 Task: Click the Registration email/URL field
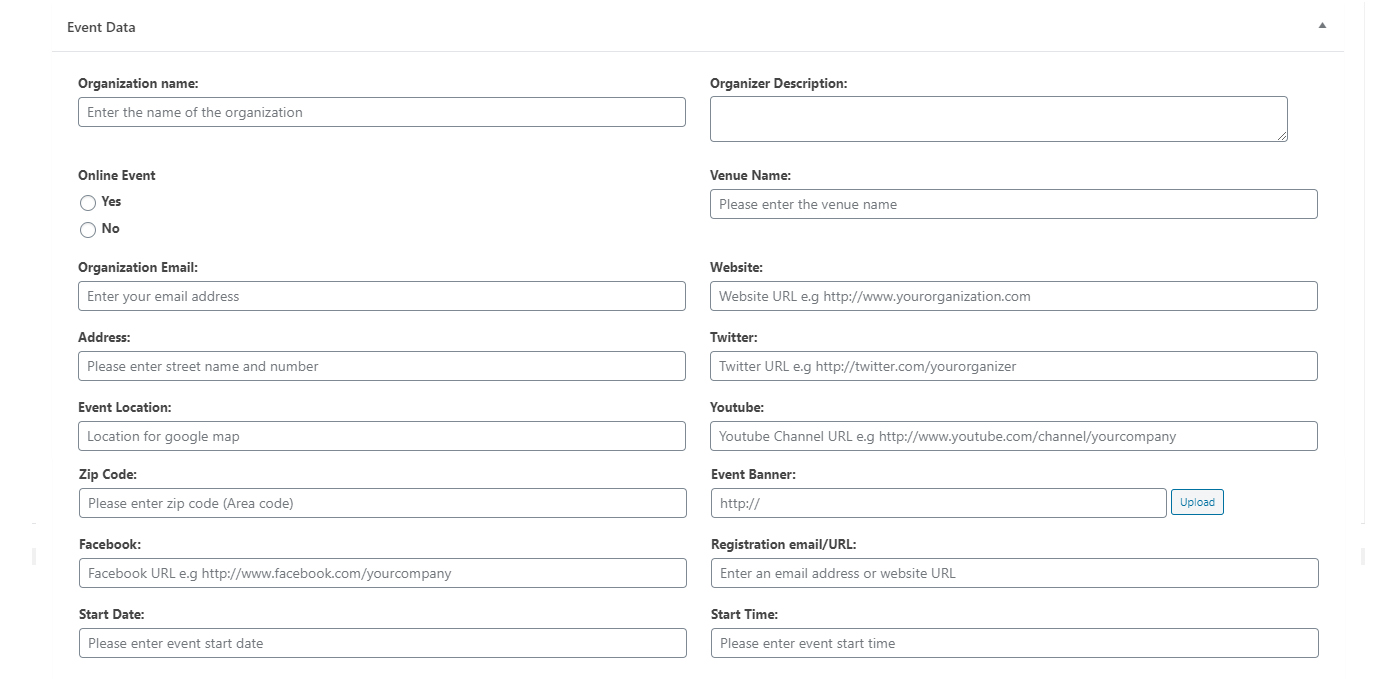tap(1014, 573)
